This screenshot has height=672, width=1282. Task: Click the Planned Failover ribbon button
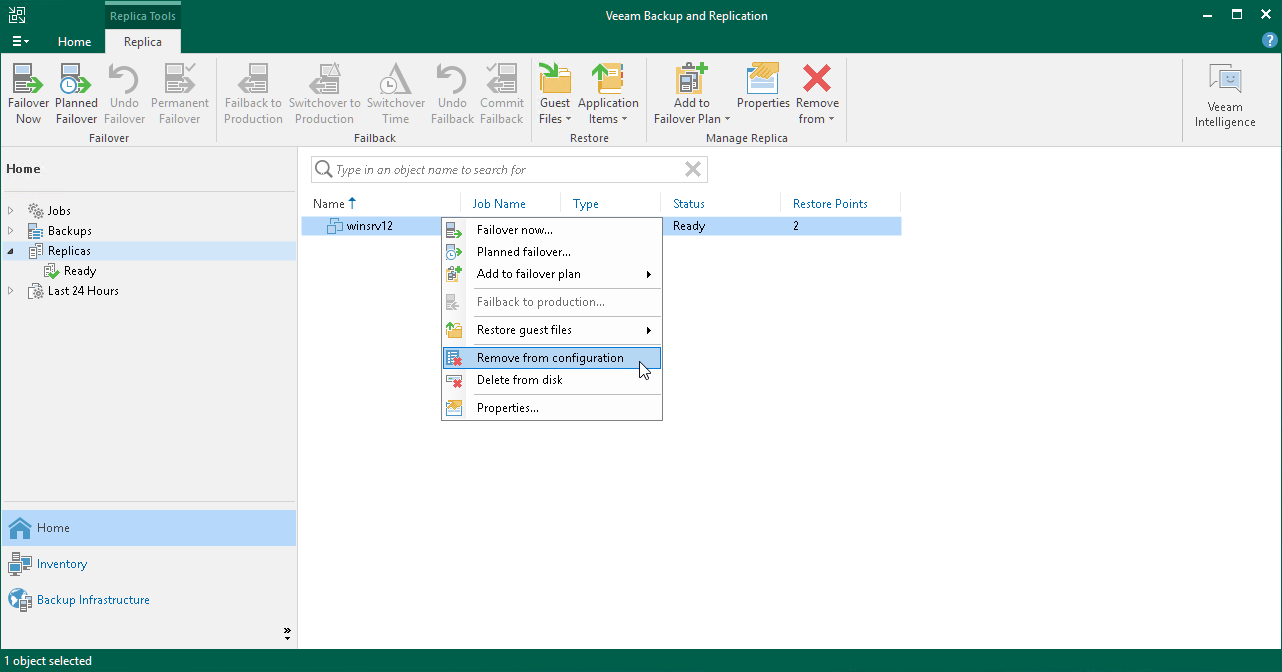(x=76, y=94)
